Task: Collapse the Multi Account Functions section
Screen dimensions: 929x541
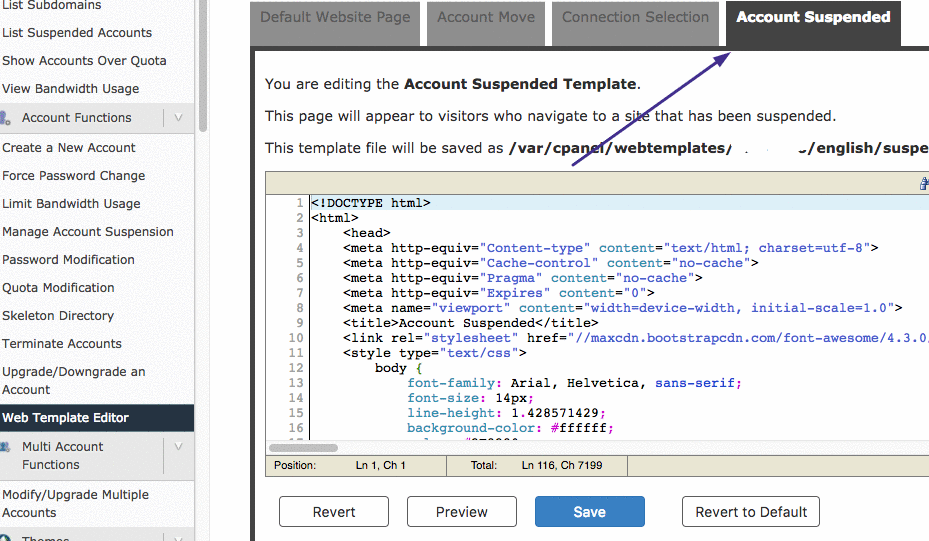Action: tap(178, 447)
